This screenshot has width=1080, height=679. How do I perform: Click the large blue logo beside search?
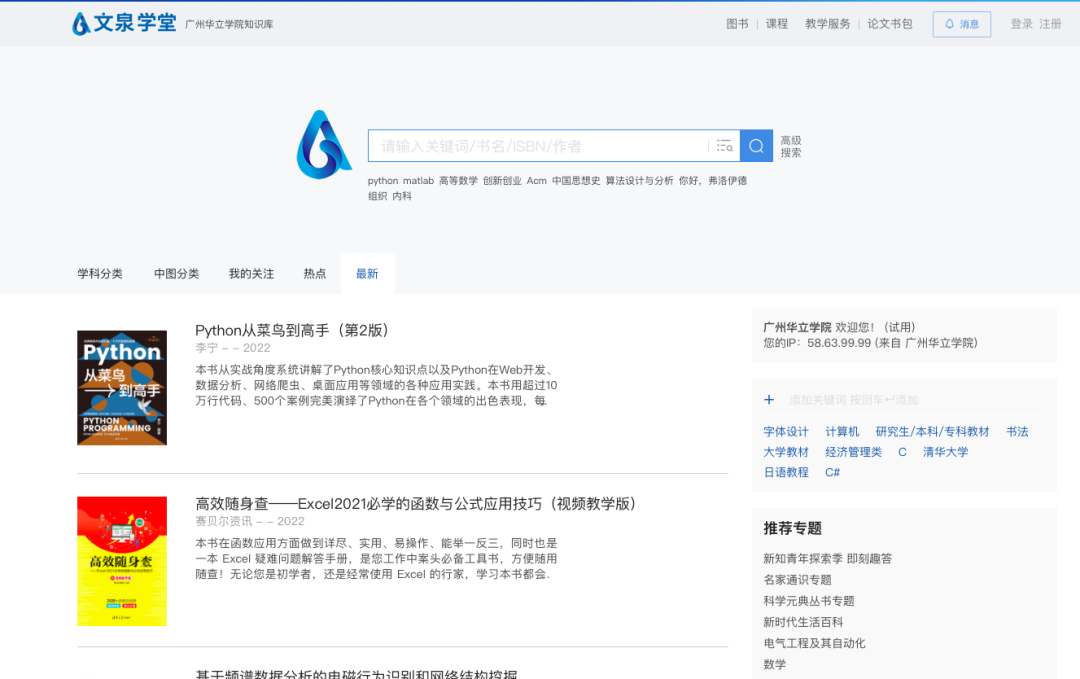tap(323, 145)
